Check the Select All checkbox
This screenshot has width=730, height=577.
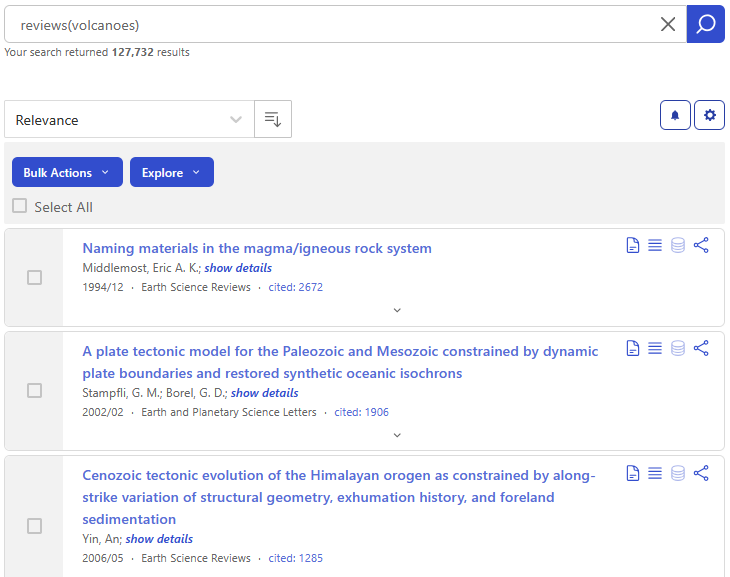(20, 206)
